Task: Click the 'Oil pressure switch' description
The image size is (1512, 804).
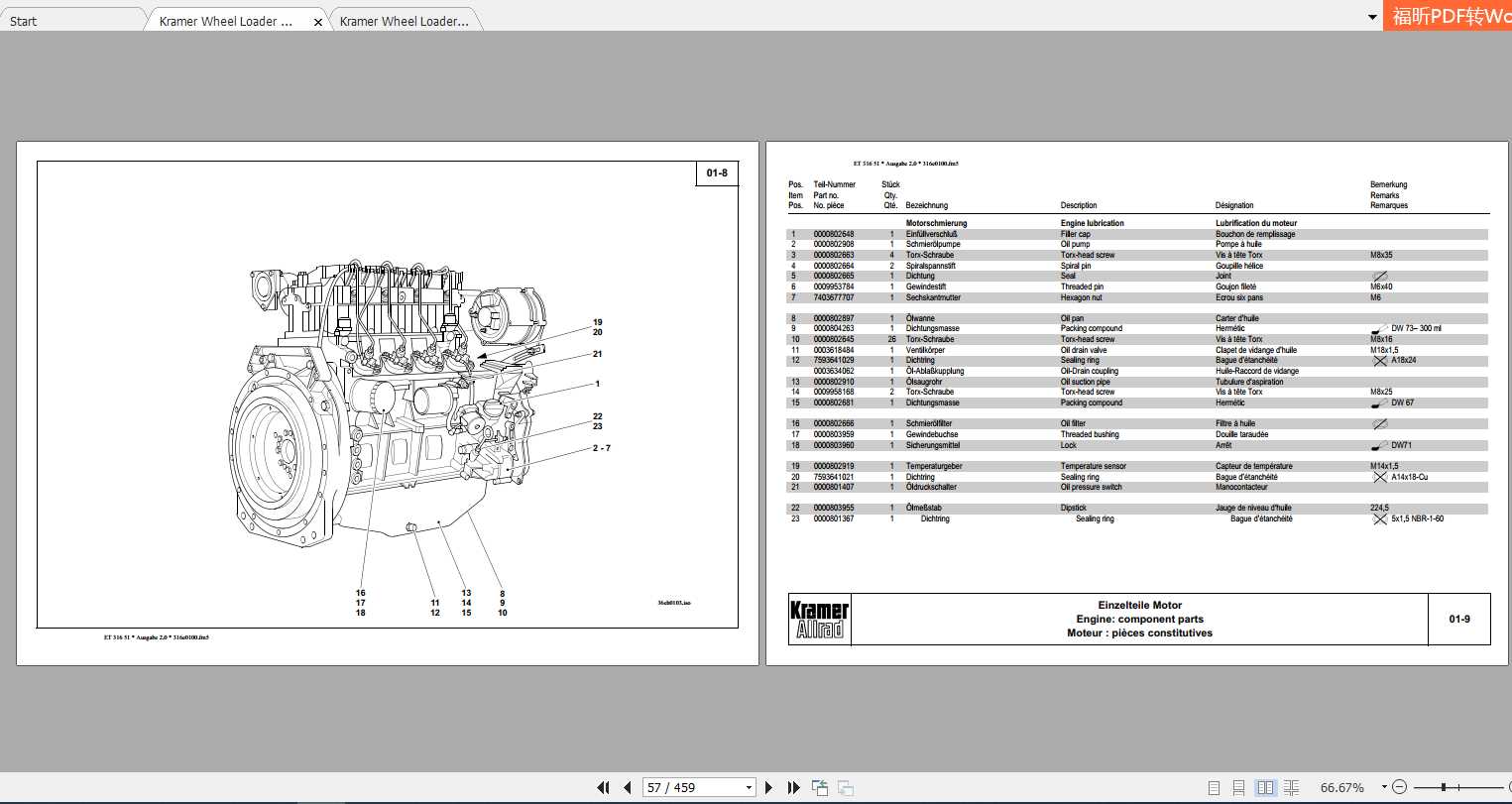Action: (x=1092, y=487)
